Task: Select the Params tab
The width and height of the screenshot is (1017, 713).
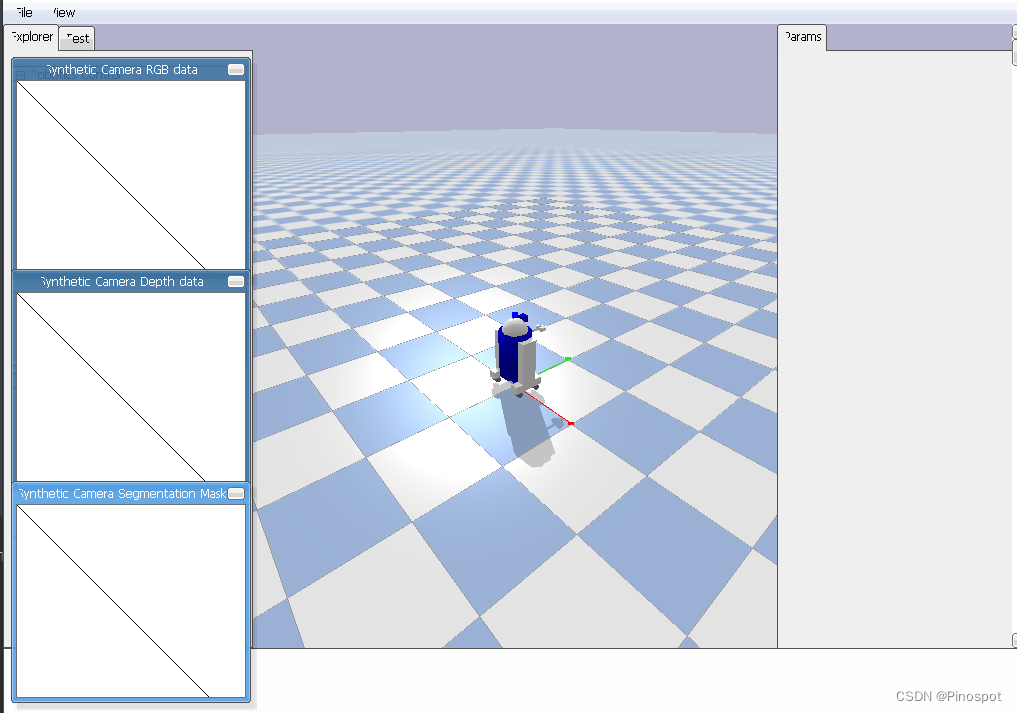Action: (x=802, y=37)
